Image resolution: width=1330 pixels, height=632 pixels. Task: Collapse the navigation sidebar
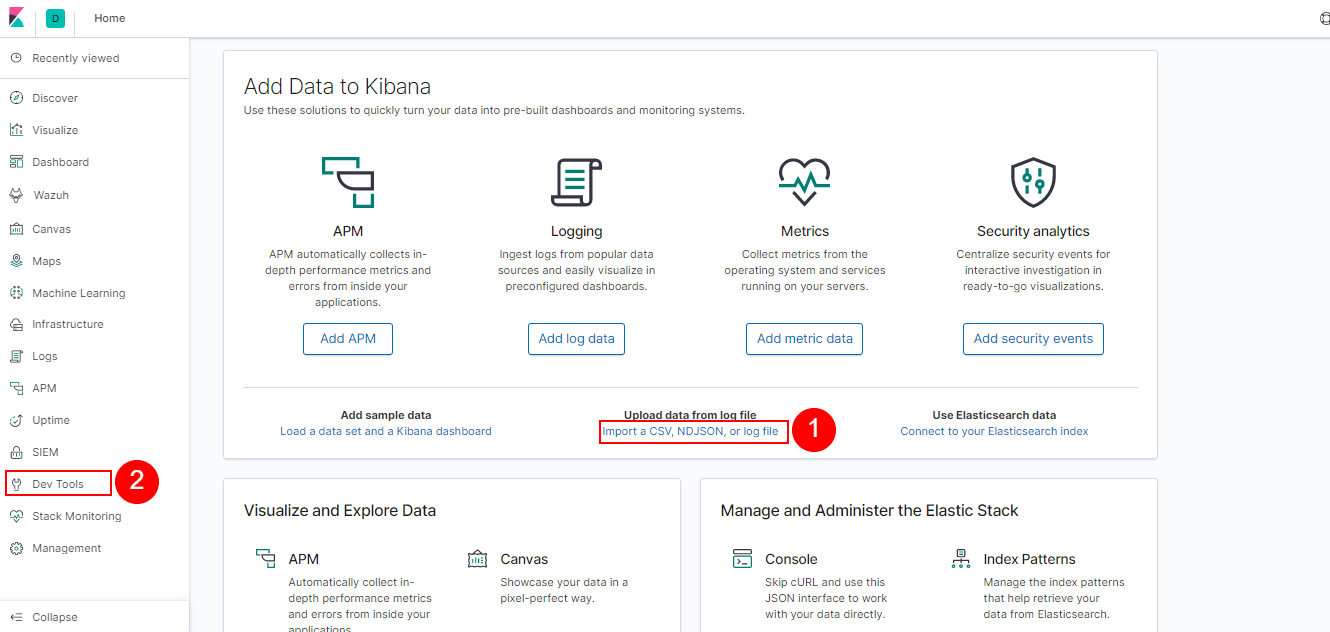tap(45, 617)
